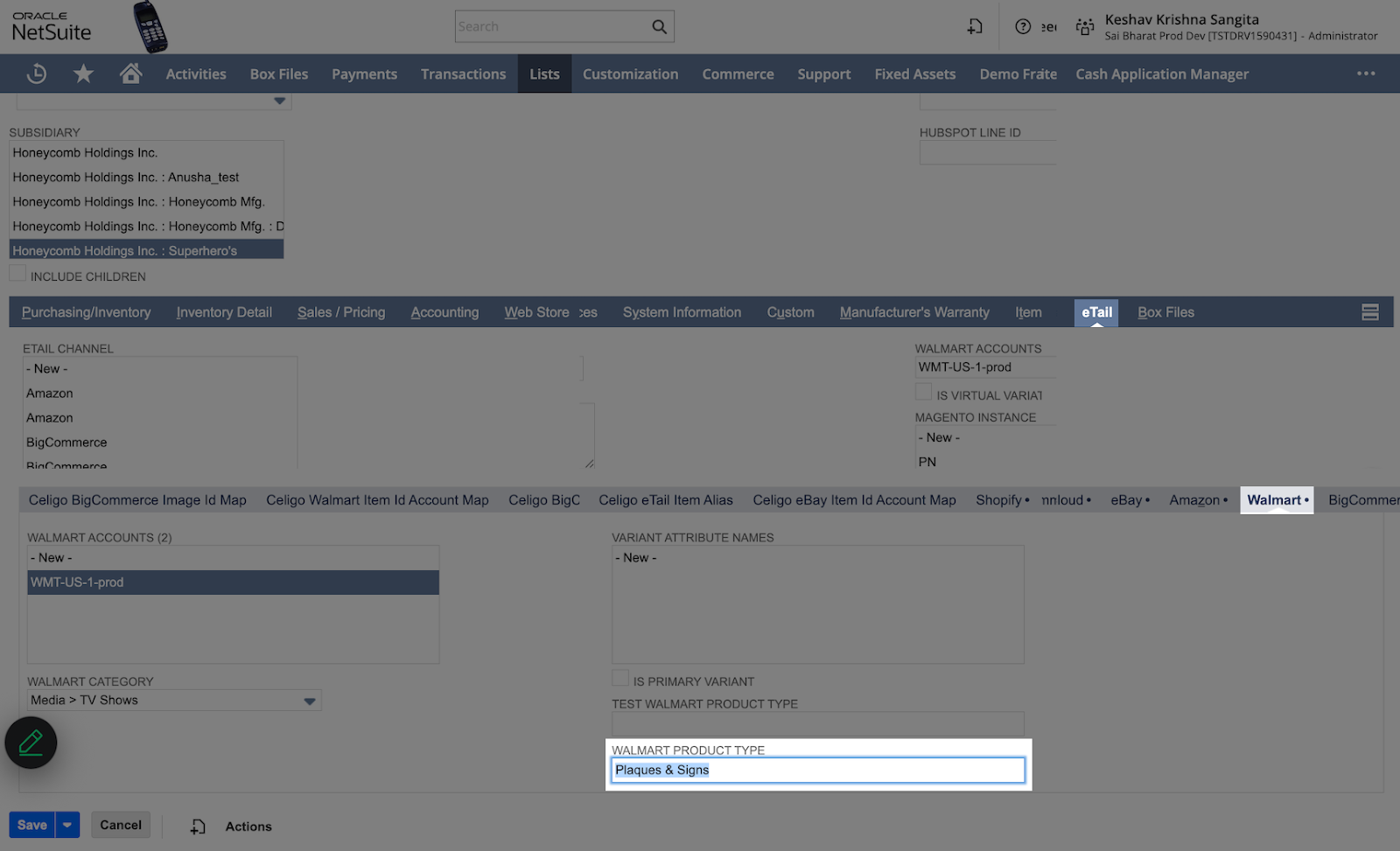Expand the Save button dropdown arrow
The width and height of the screenshot is (1400, 851).
(67, 825)
